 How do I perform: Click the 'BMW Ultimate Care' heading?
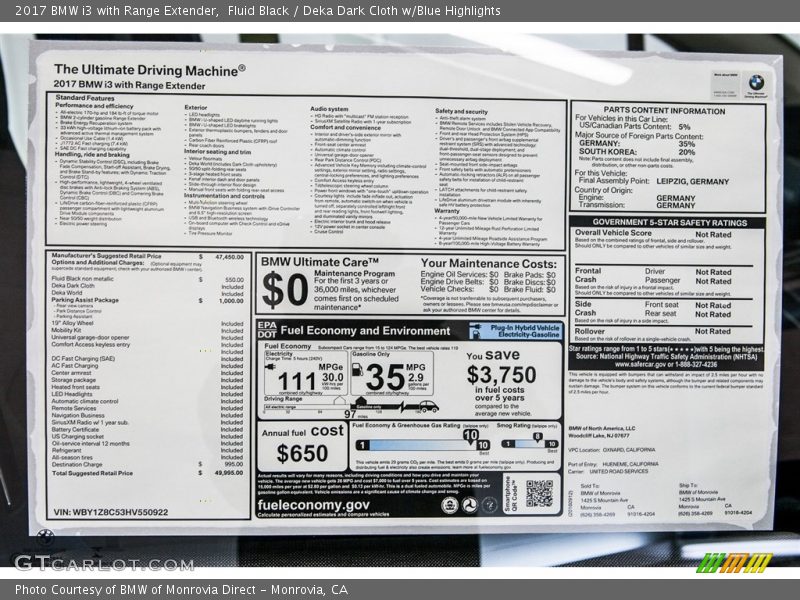click(320, 262)
